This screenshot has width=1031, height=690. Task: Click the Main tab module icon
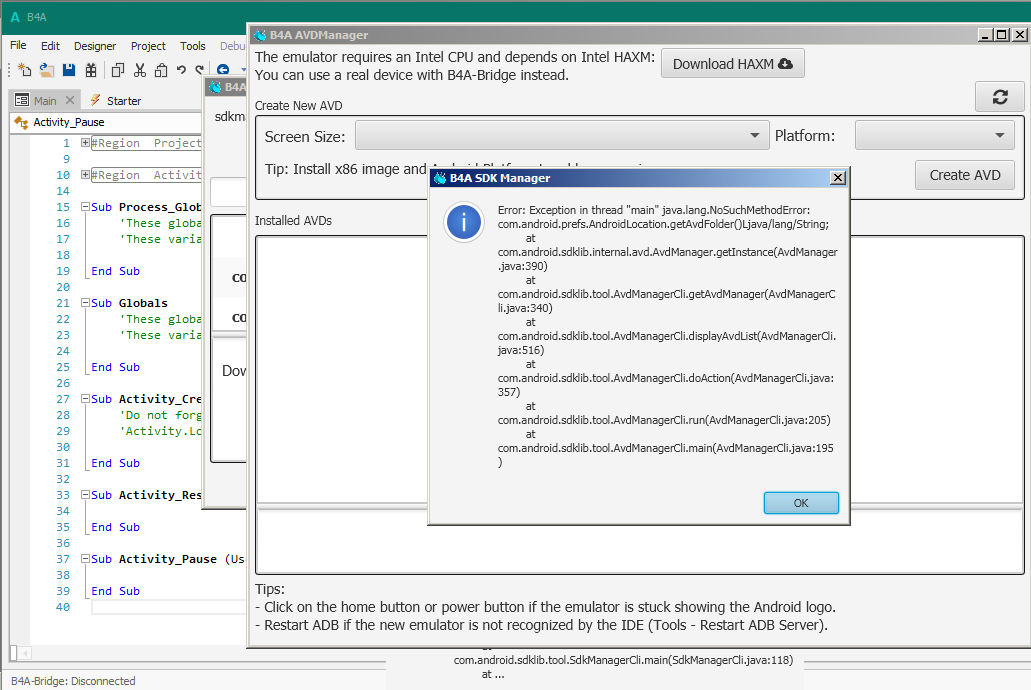tap(22, 100)
